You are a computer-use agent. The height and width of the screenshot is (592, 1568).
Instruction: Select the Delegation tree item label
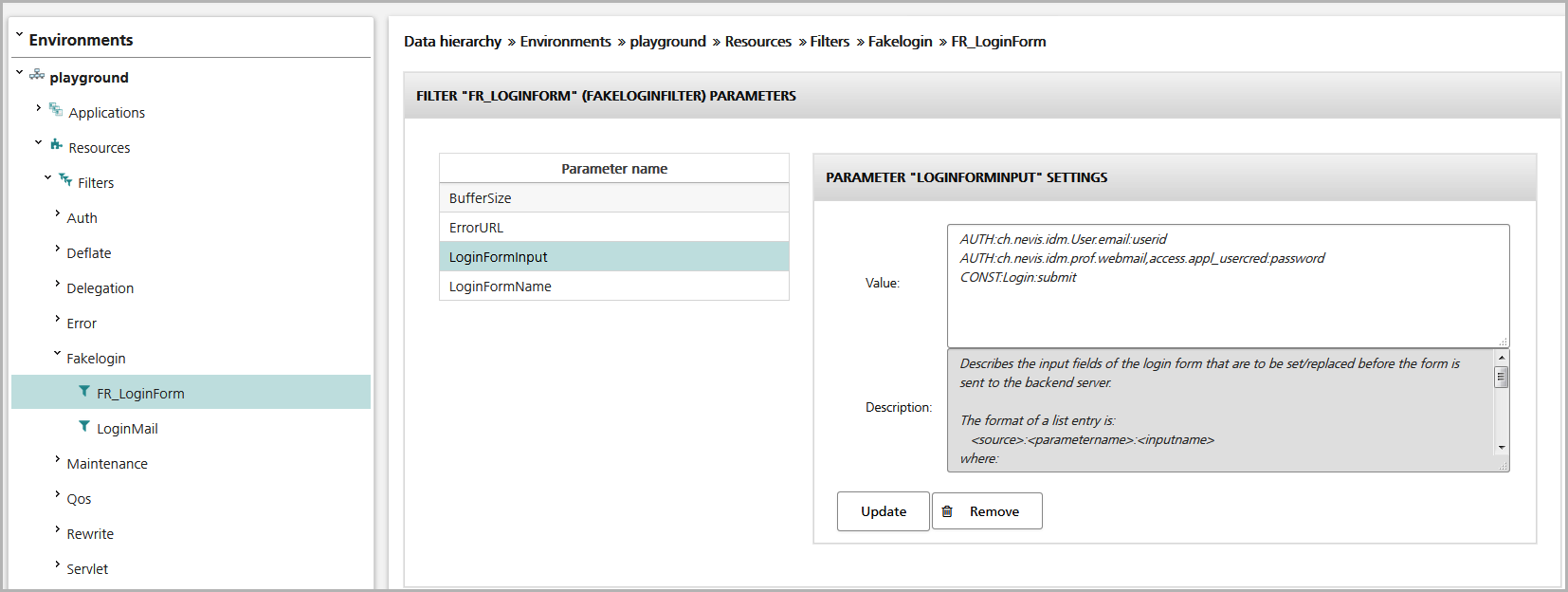(x=100, y=288)
